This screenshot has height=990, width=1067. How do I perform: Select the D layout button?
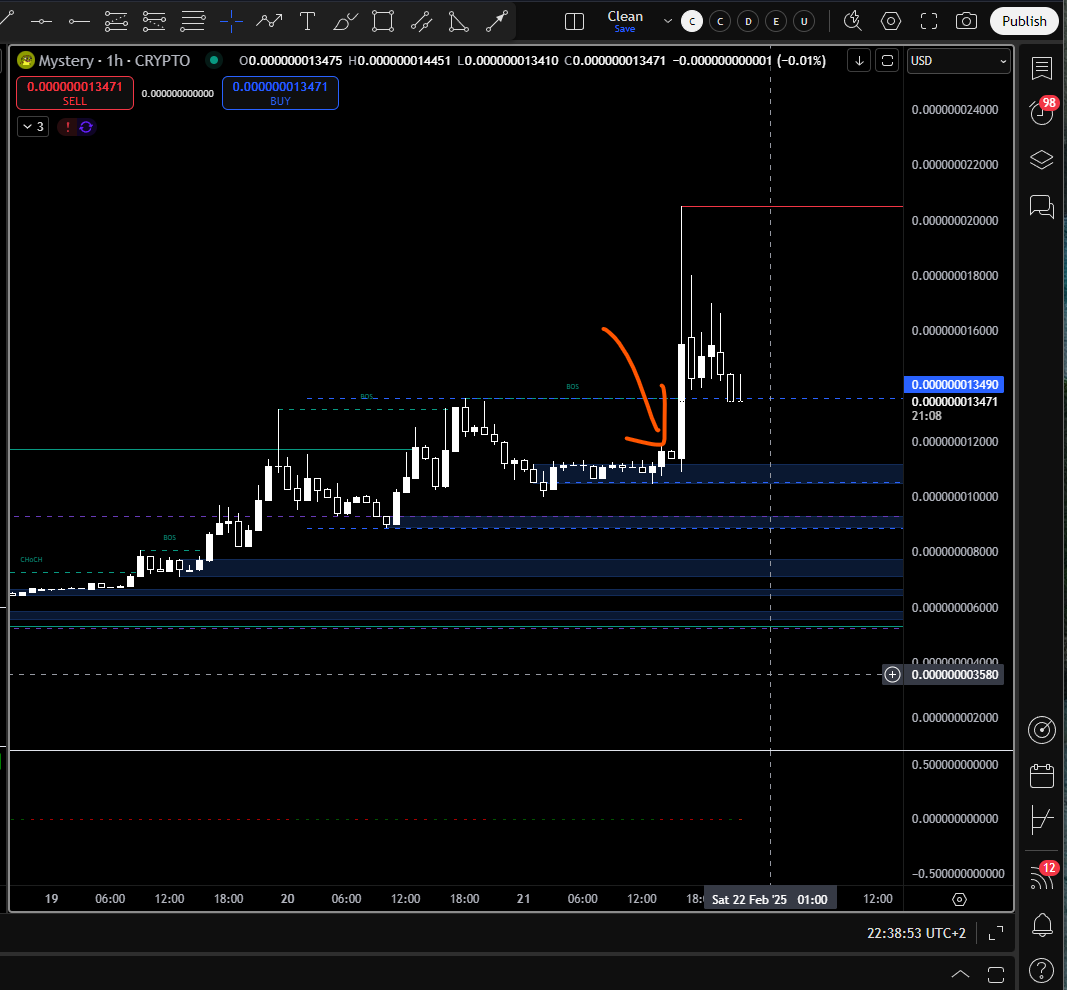pyautogui.click(x=748, y=22)
